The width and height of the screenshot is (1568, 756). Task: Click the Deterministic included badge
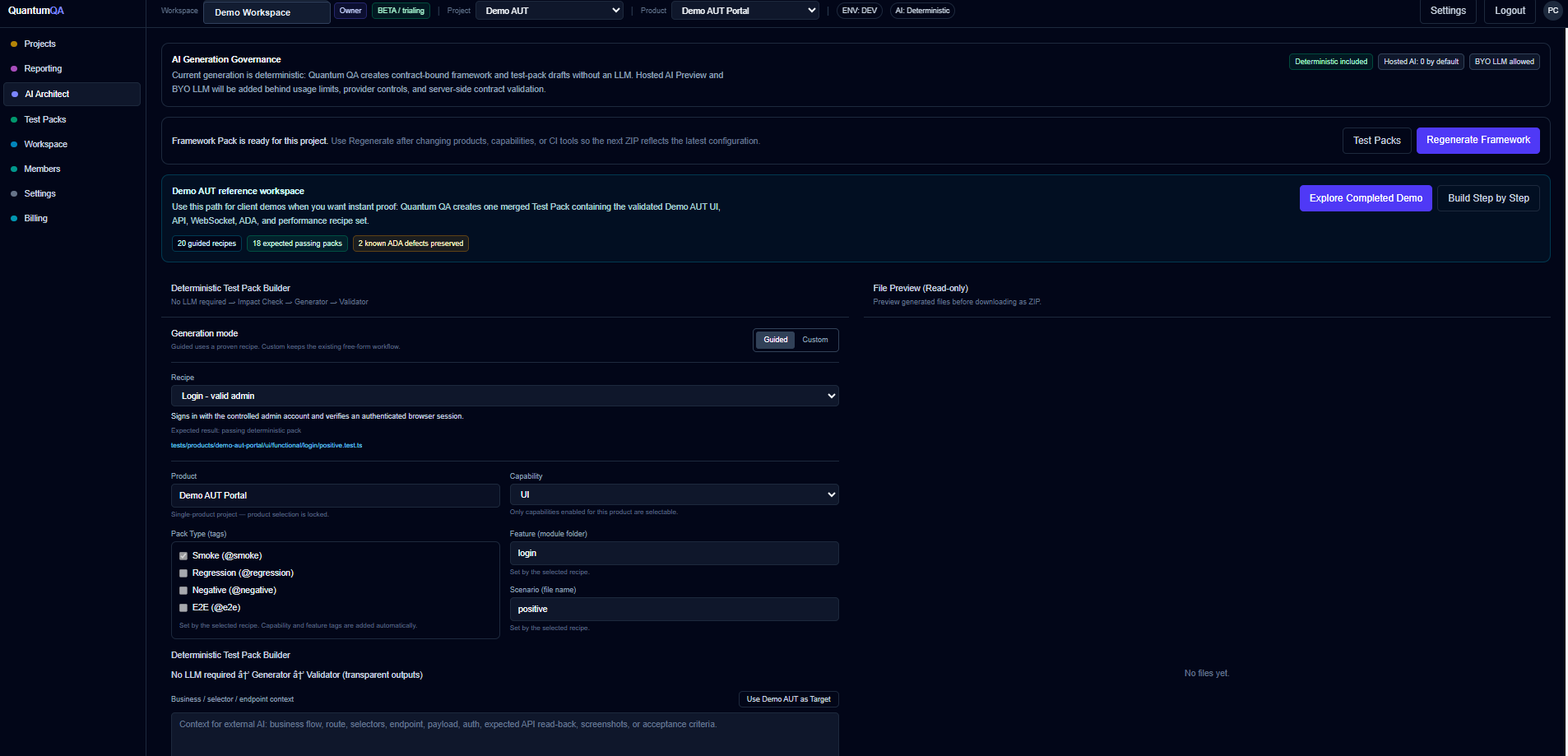[x=1331, y=62]
